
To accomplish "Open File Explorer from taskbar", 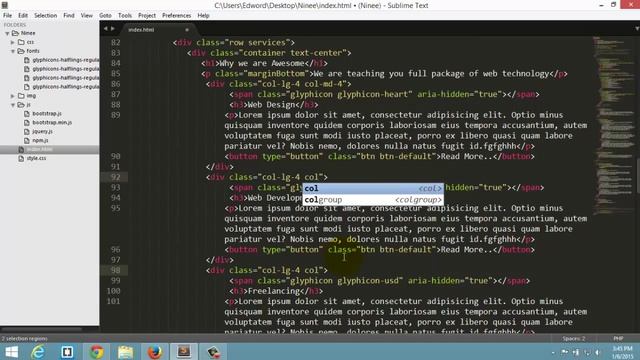I will point(126,352).
